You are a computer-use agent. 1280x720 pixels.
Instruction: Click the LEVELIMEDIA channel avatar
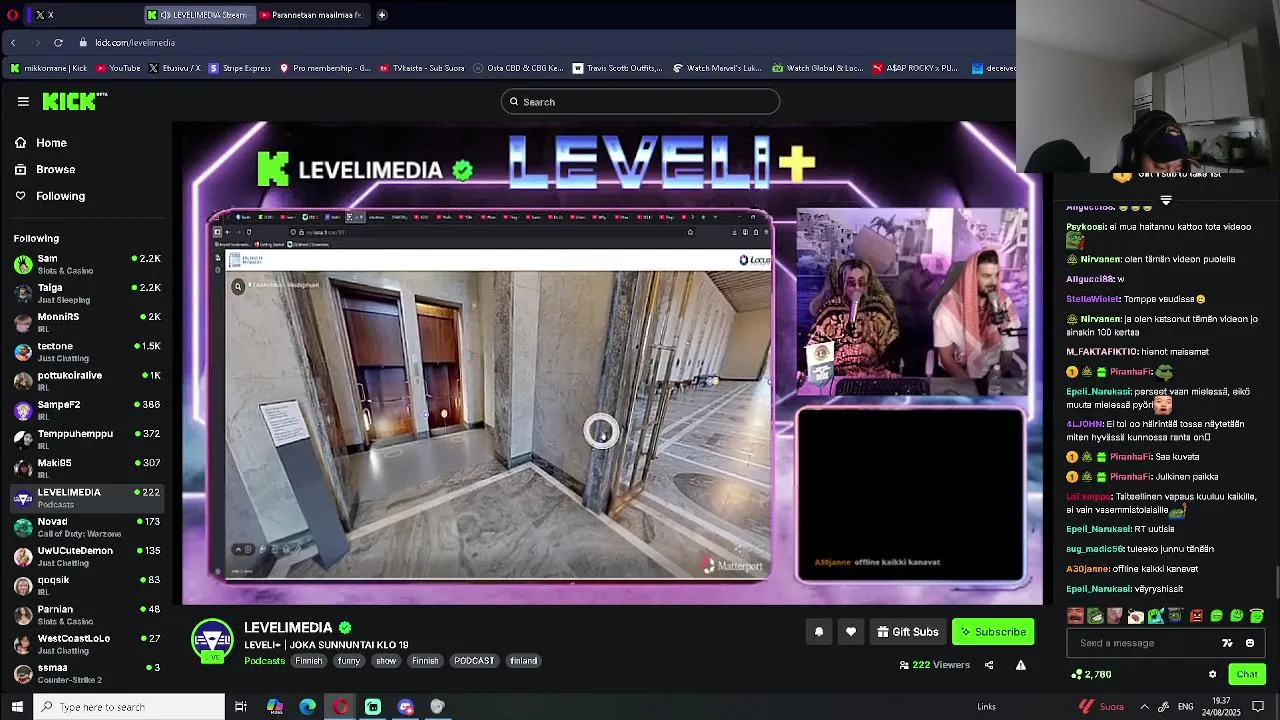(212, 641)
